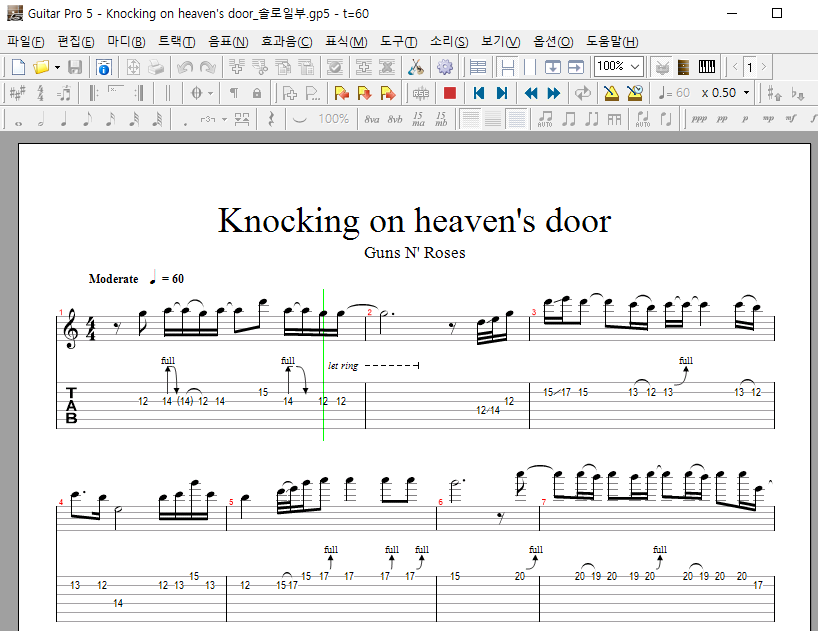Open the 효과음(C) menu
The width and height of the screenshot is (818, 631).
(286, 42)
